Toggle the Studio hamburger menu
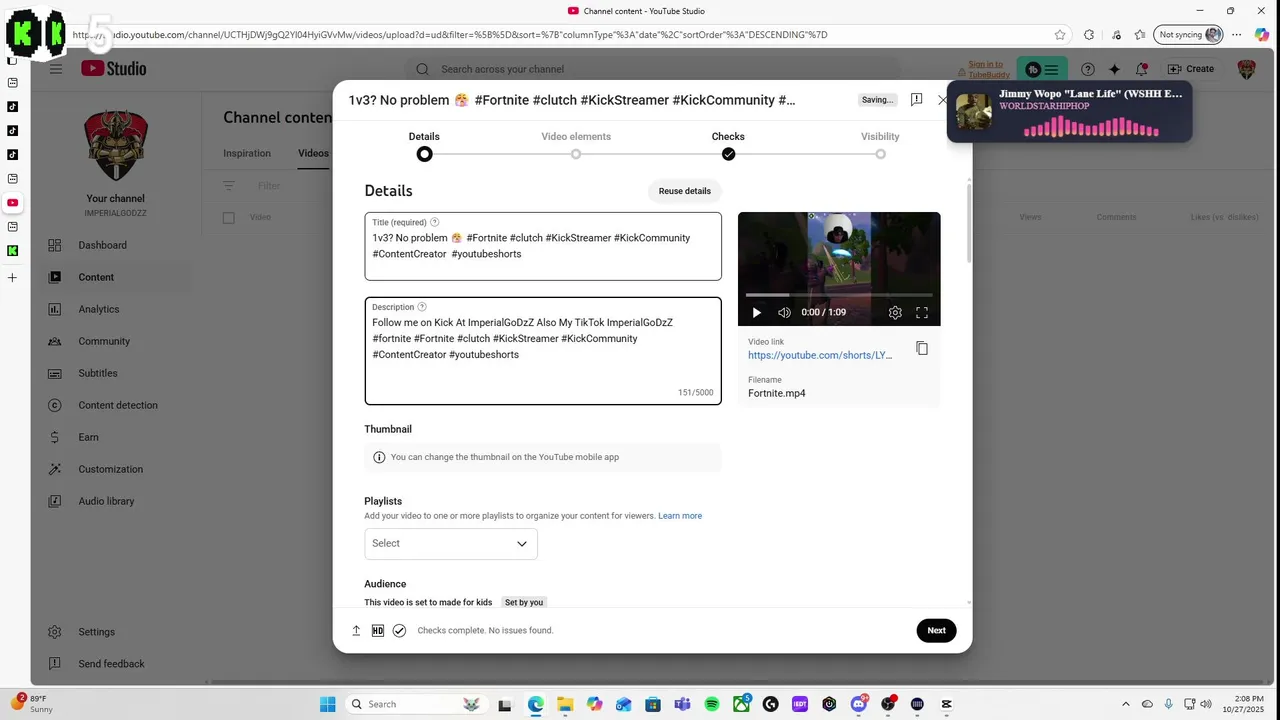The image size is (1280, 720). 56,69
